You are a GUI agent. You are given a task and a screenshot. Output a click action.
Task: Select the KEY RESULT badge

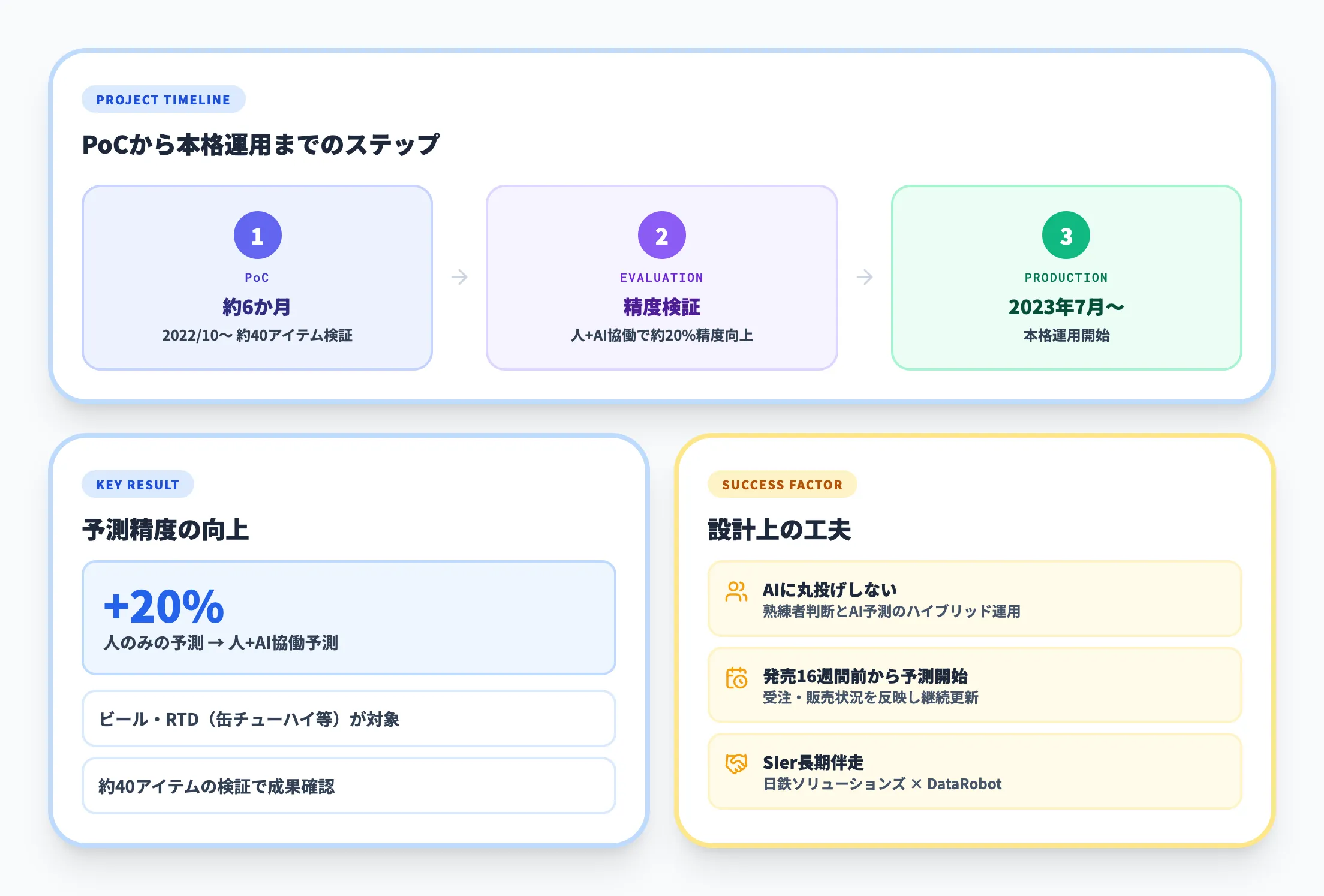[137, 485]
